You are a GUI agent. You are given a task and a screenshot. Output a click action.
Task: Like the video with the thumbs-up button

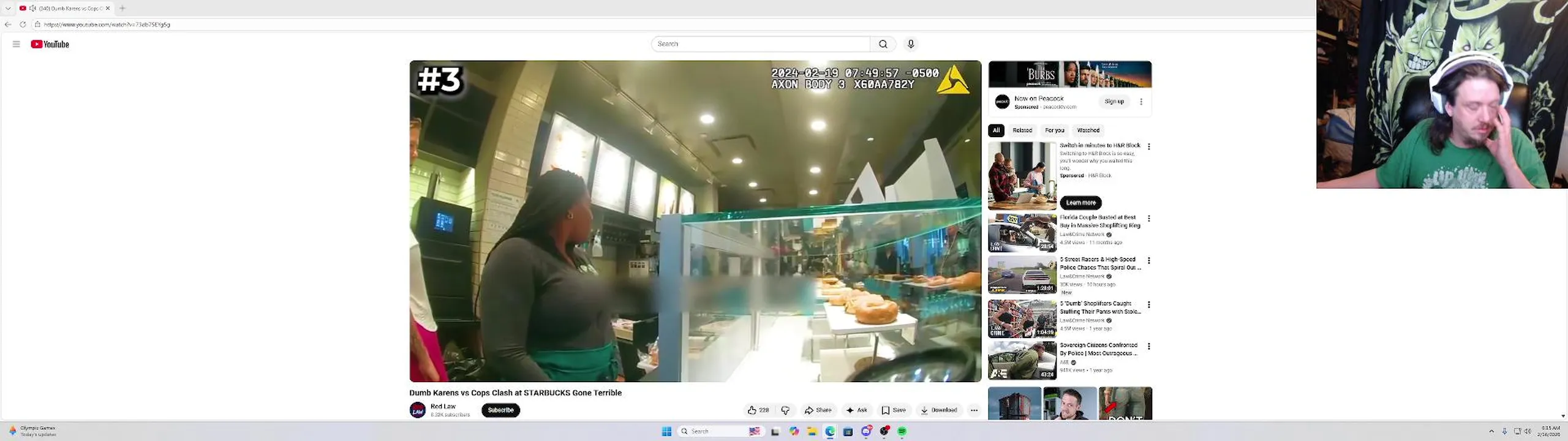(x=758, y=410)
